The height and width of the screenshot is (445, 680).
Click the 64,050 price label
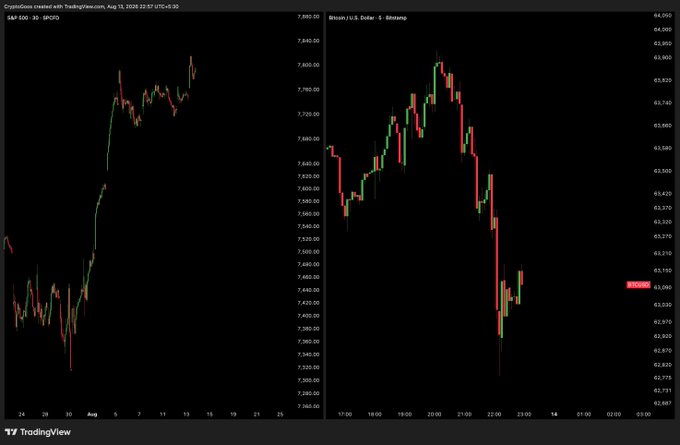point(662,15)
